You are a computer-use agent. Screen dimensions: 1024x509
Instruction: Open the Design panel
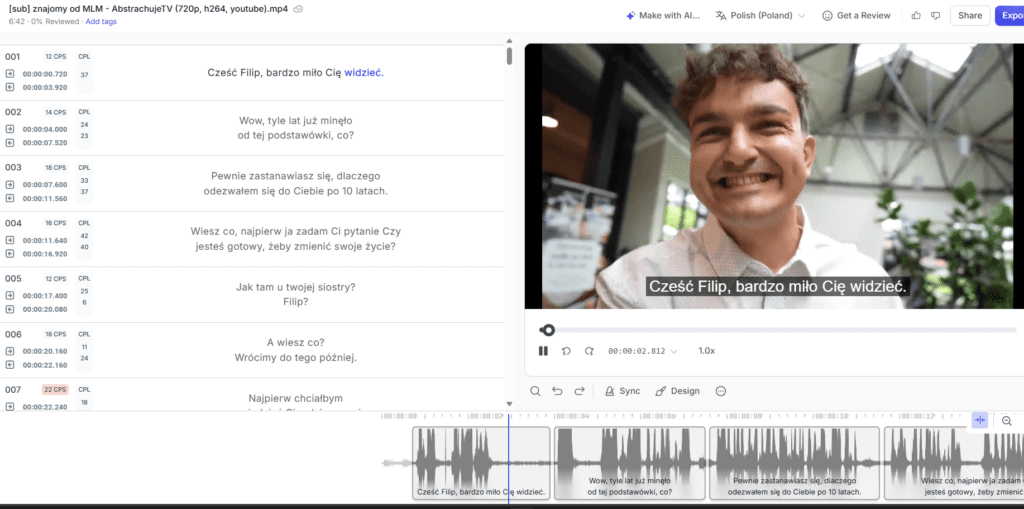(677, 391)
